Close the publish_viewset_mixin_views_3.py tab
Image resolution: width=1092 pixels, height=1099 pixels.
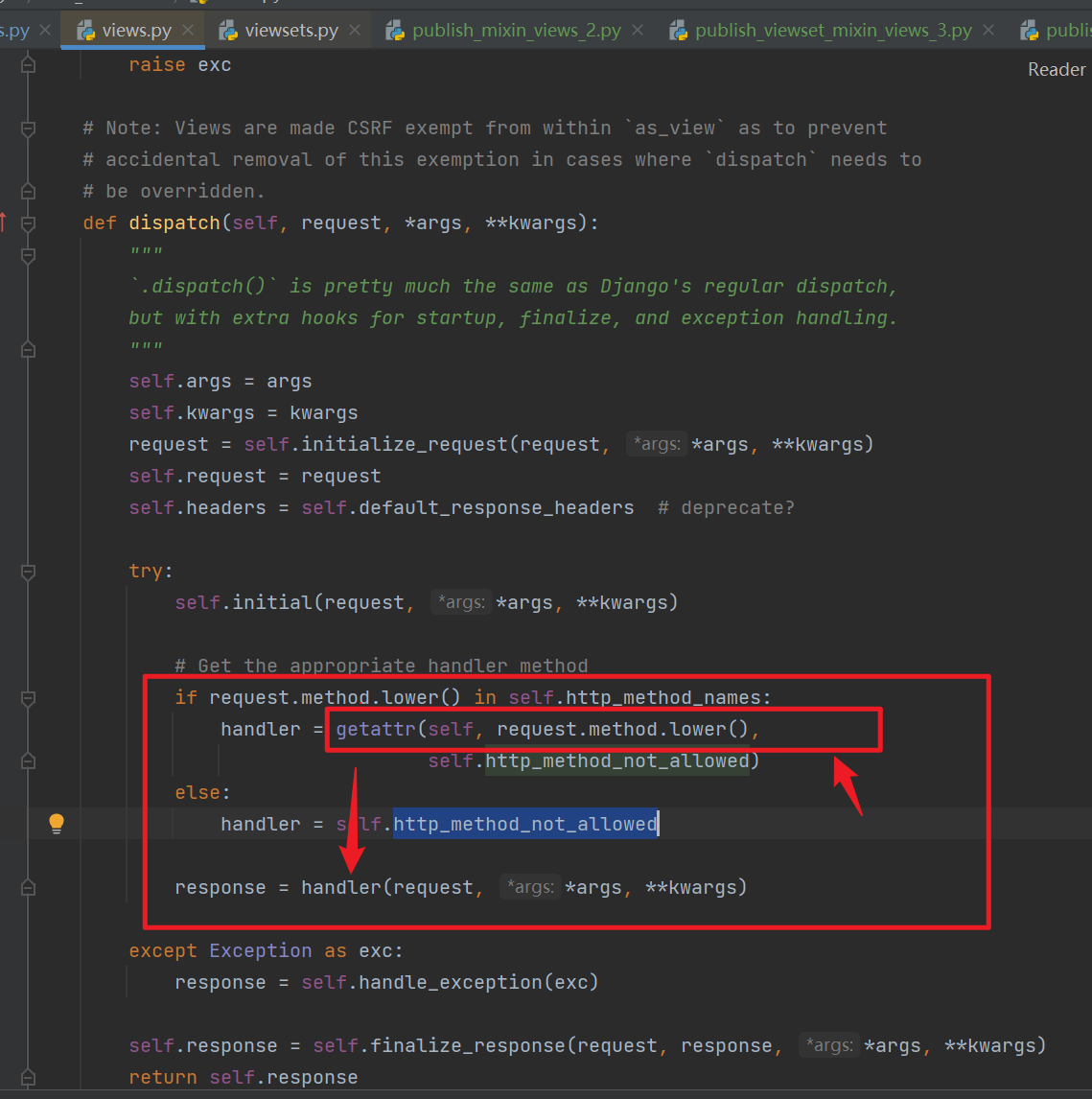(x=987, y=30)
